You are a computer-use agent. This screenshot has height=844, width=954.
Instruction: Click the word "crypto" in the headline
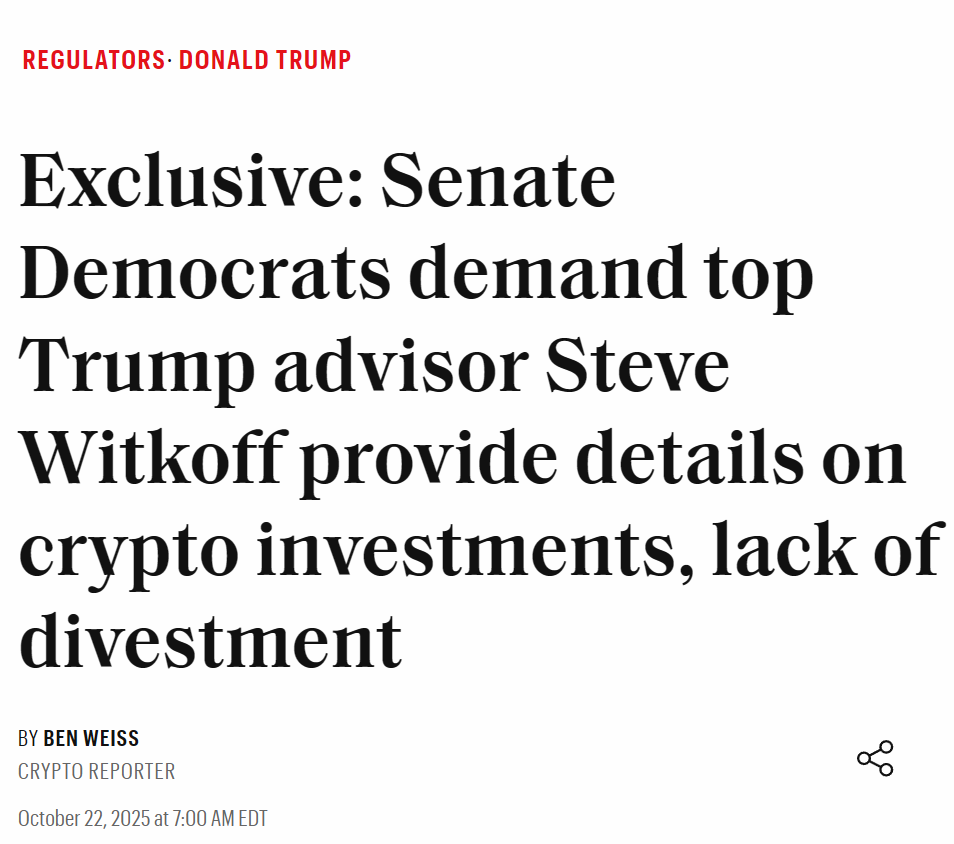pyautogui.click(x=127, y=551)
